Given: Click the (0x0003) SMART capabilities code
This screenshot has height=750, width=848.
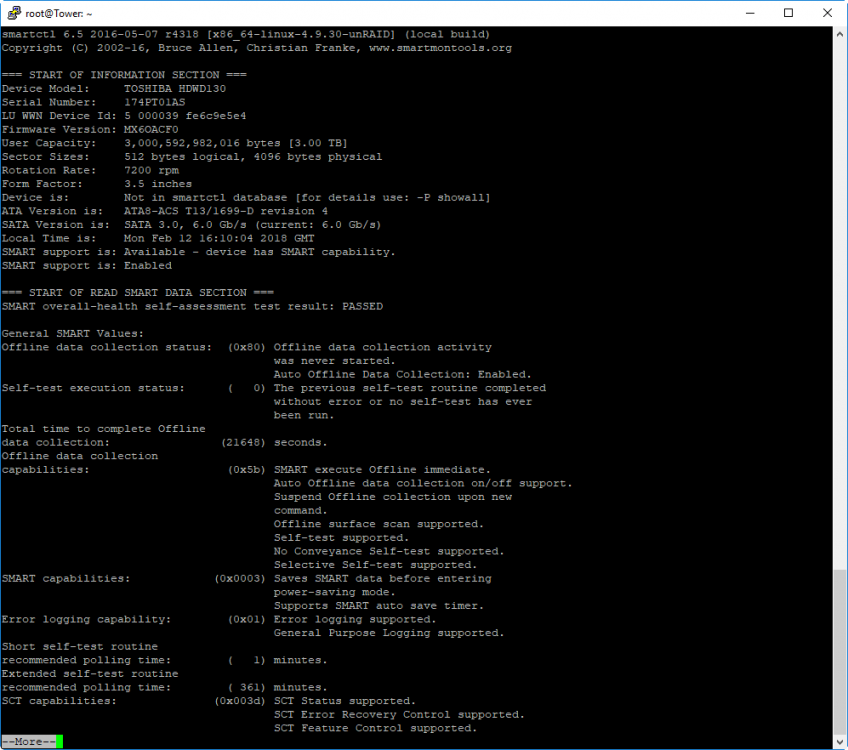Looking at the screenshot, I should [240, 579].
